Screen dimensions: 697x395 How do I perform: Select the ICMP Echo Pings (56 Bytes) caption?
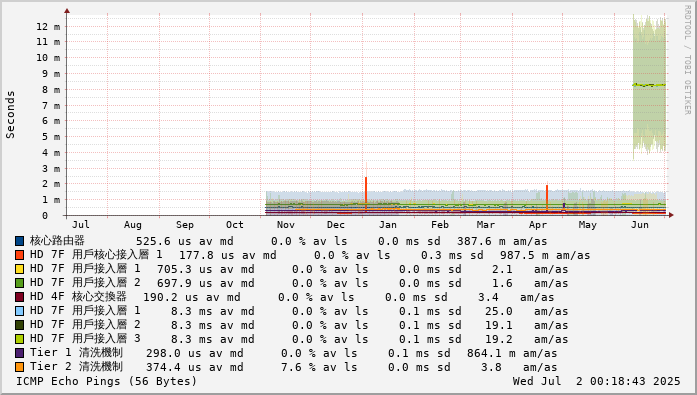pos(107,381)
